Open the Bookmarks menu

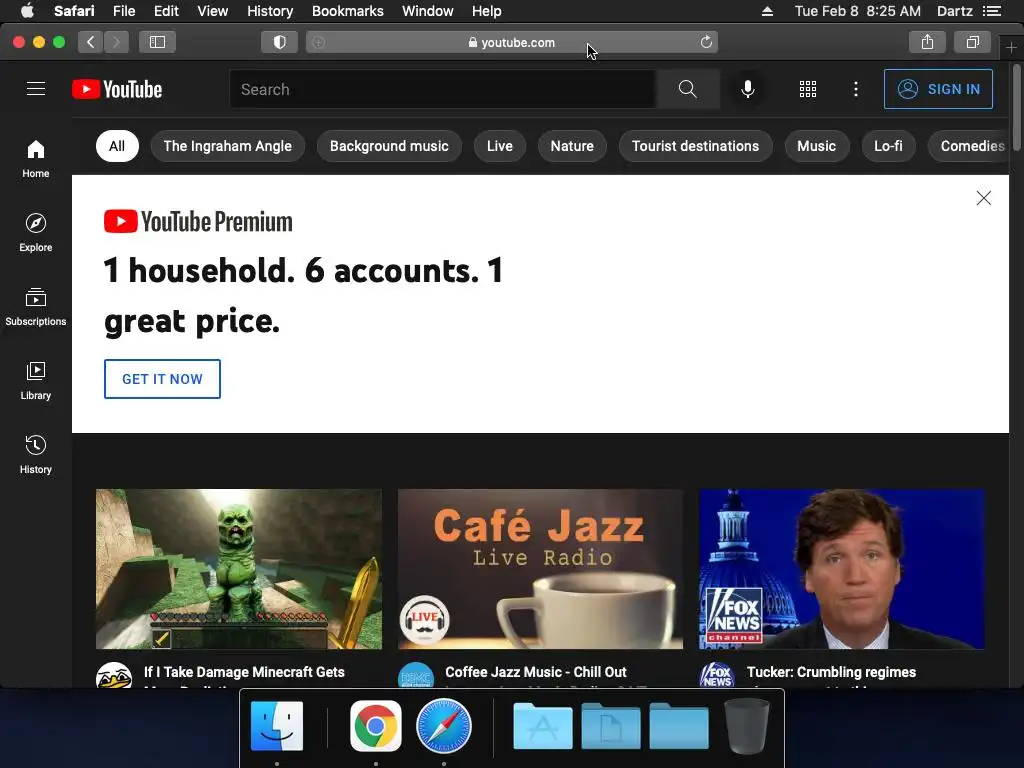[x=347, y=11]
